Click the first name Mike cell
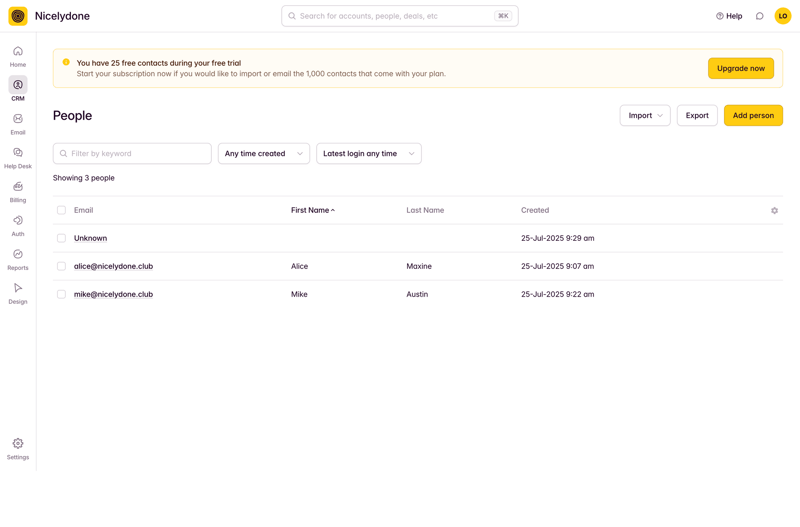800x527 pixels. click(299, 294)
